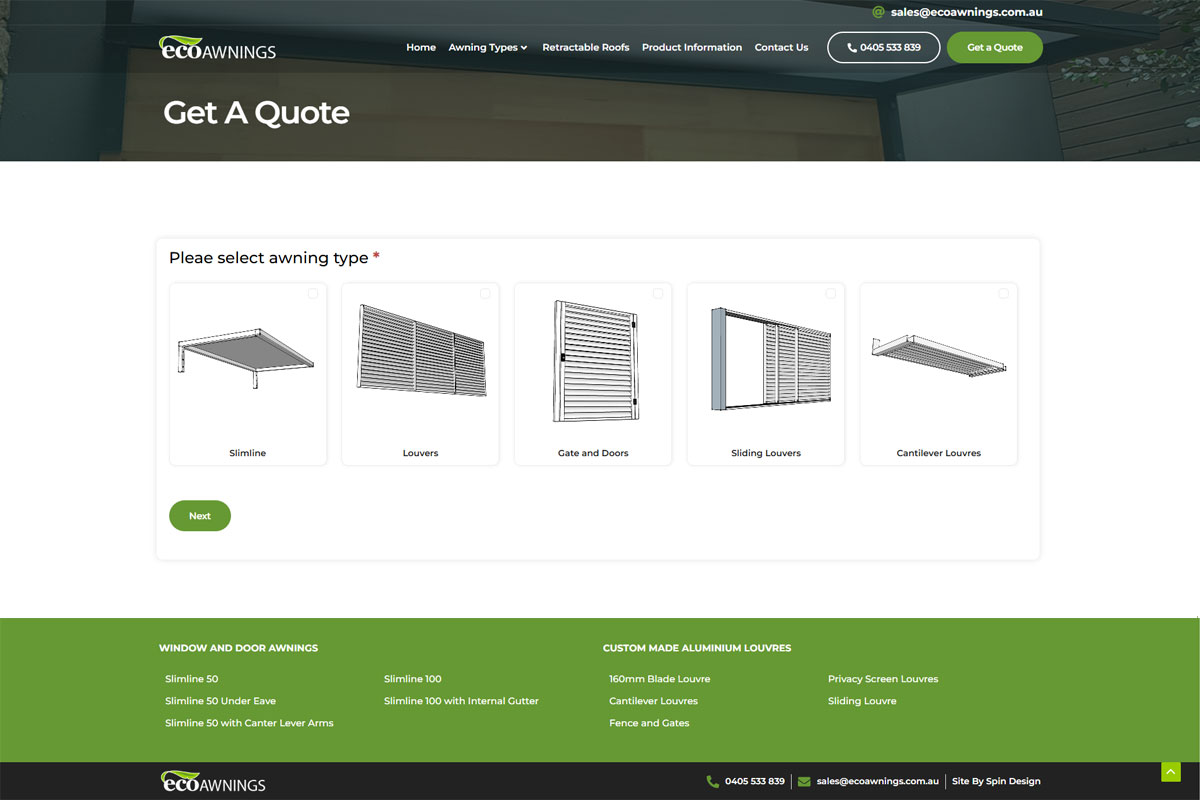Click the footer phone icon
This screenshot has height=800, width=1200.
[x=713, y=781]
